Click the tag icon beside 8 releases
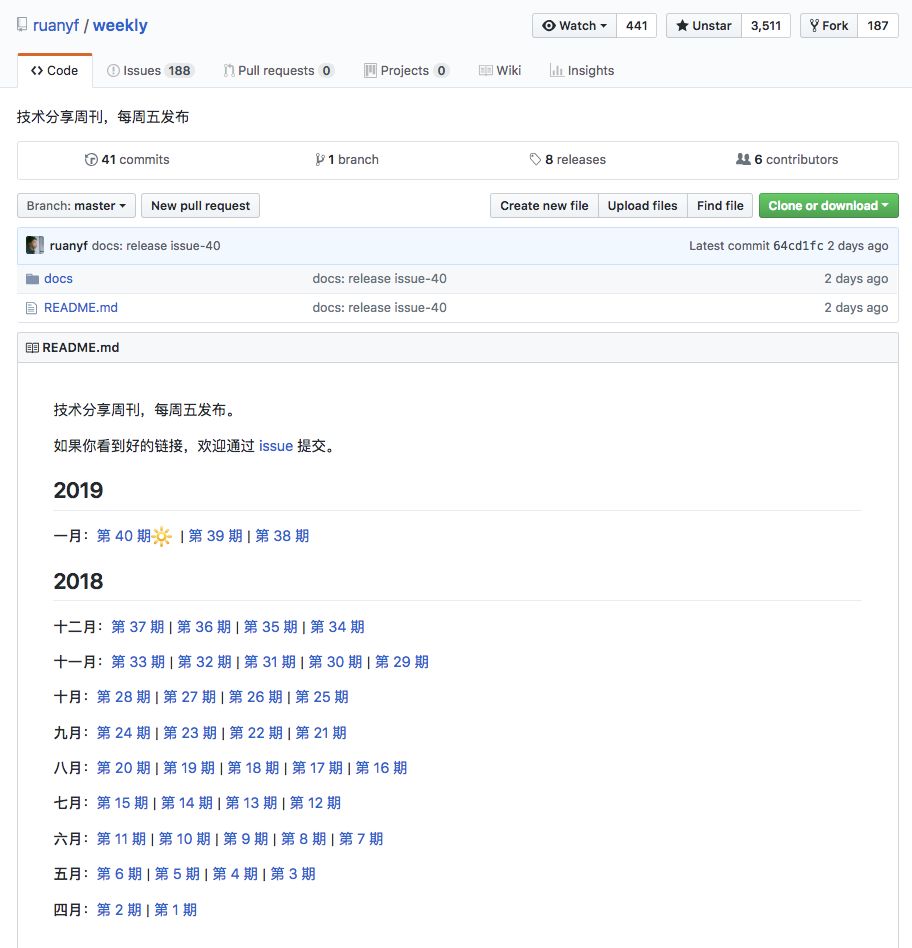The image size is (912, 948). (535, 160)
